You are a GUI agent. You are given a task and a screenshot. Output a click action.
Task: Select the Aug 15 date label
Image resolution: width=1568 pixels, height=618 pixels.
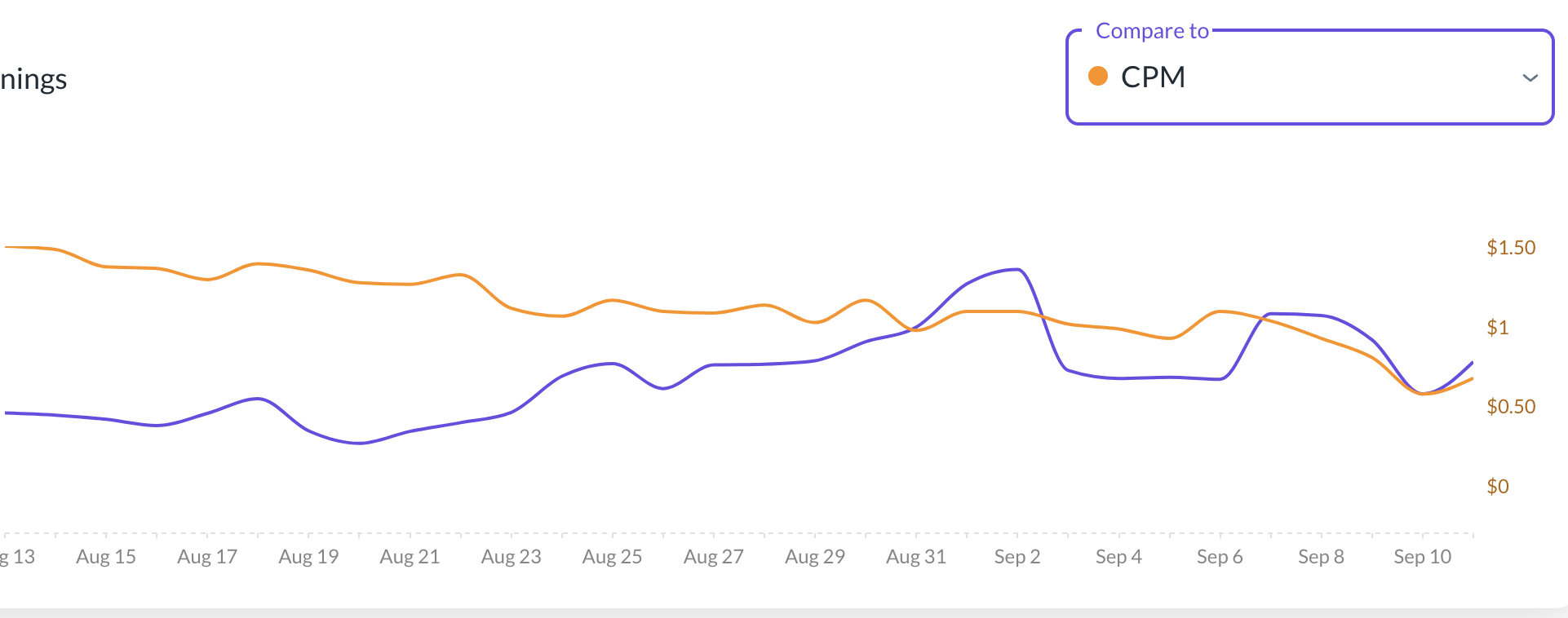(106, 557)
